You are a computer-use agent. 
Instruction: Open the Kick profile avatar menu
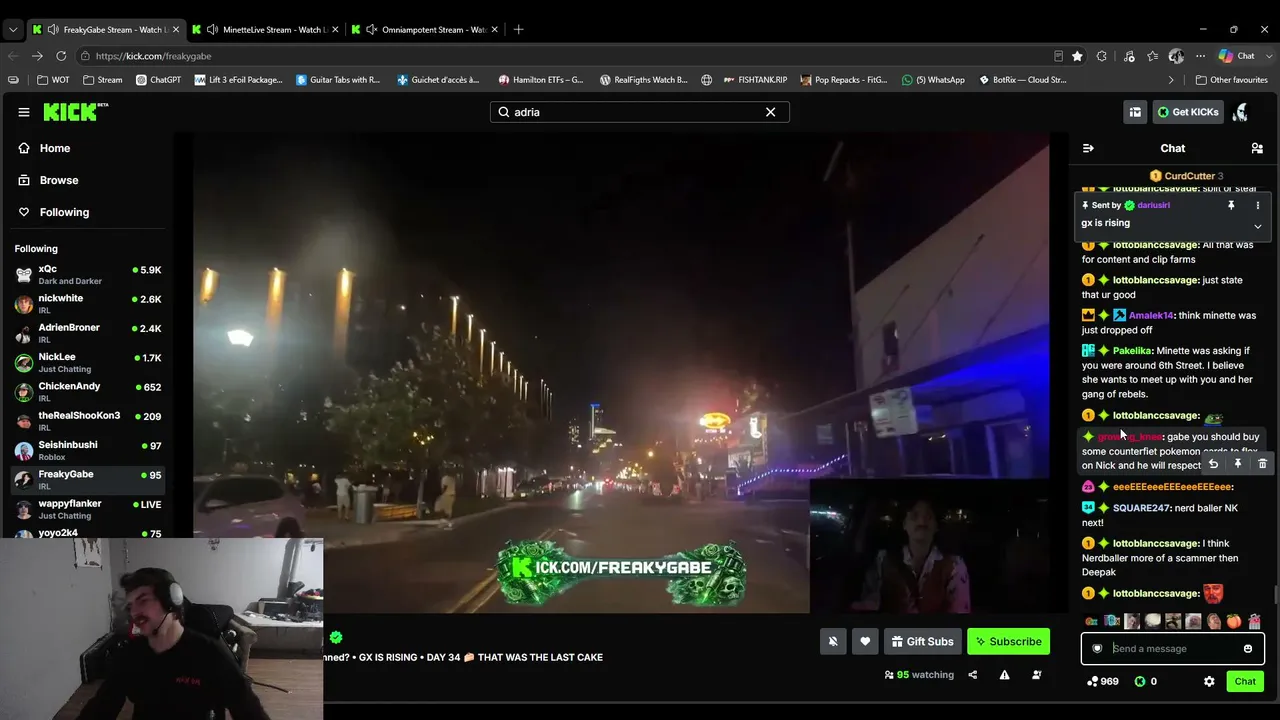(x=1241, y=112)
